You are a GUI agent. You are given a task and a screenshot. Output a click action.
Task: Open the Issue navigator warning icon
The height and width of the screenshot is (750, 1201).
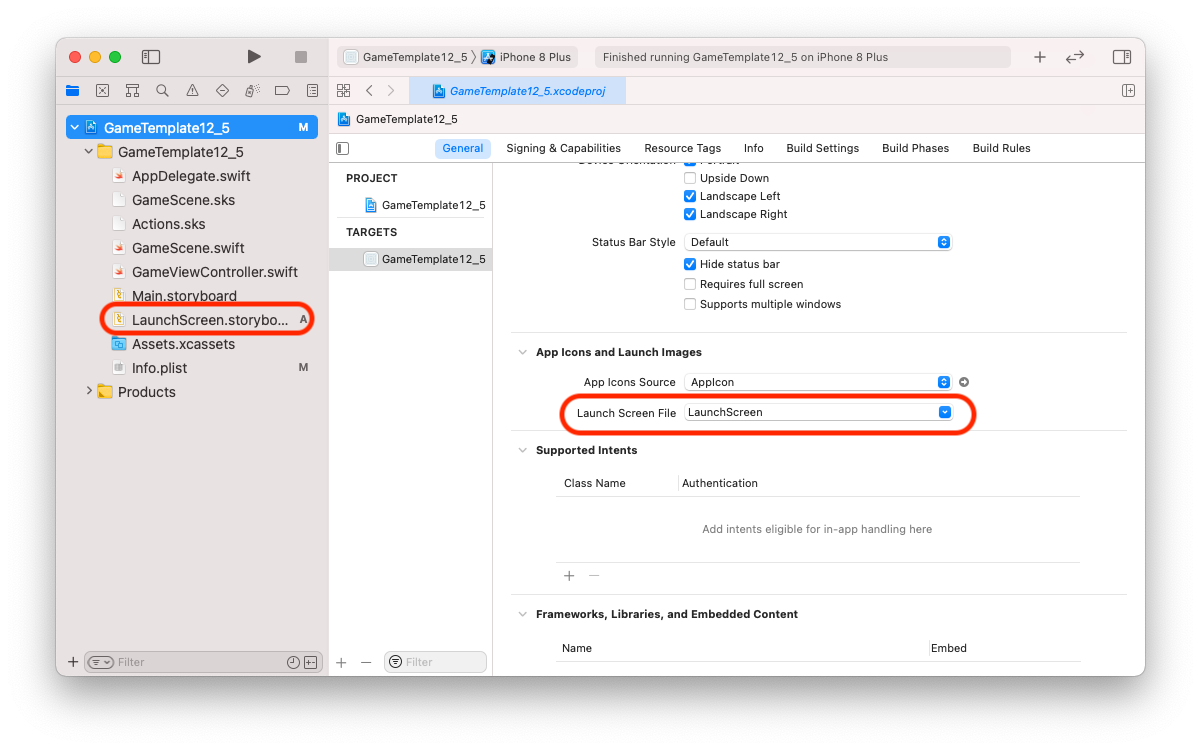tap(192, 90)
